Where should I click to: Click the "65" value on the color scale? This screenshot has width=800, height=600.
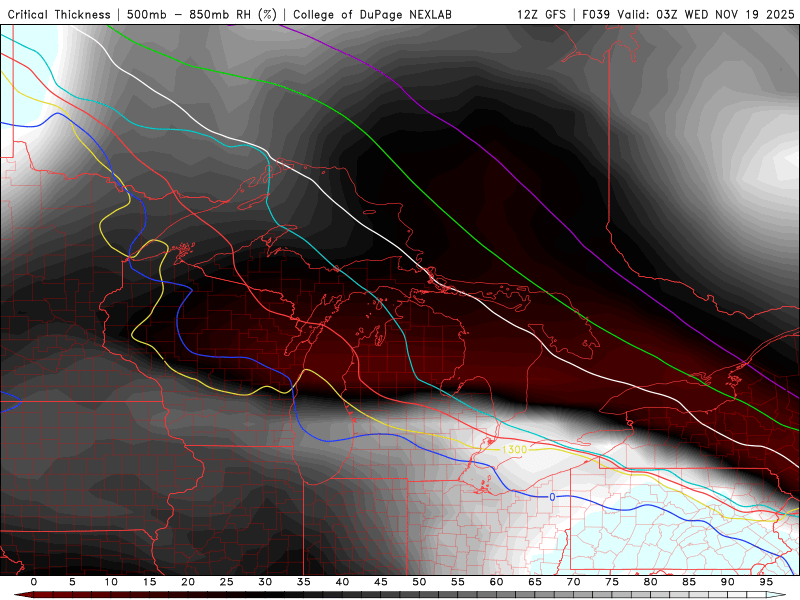535,582
